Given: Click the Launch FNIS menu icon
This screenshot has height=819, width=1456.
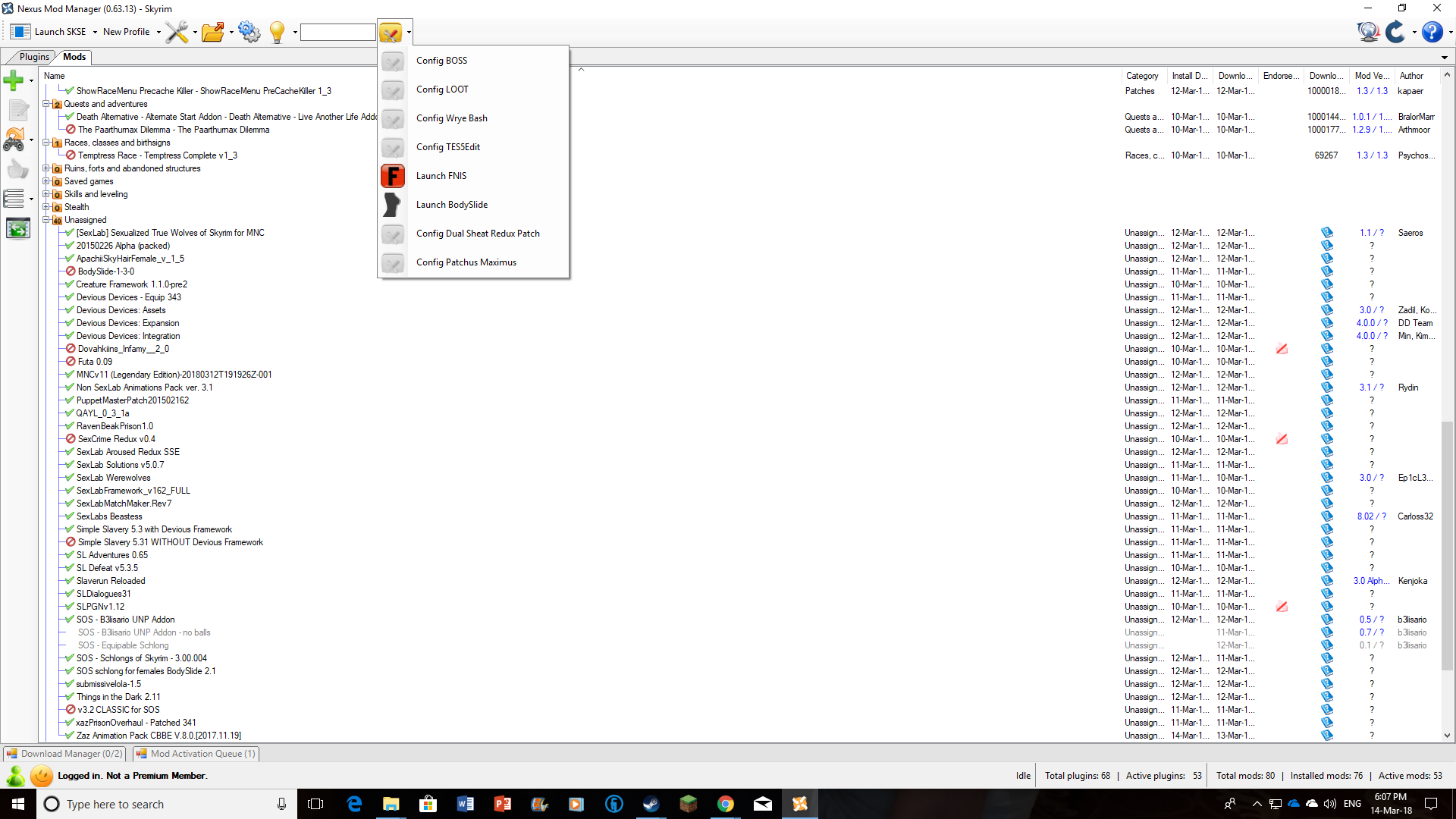Looking at the screenshot, I should [x=393, y=175].
